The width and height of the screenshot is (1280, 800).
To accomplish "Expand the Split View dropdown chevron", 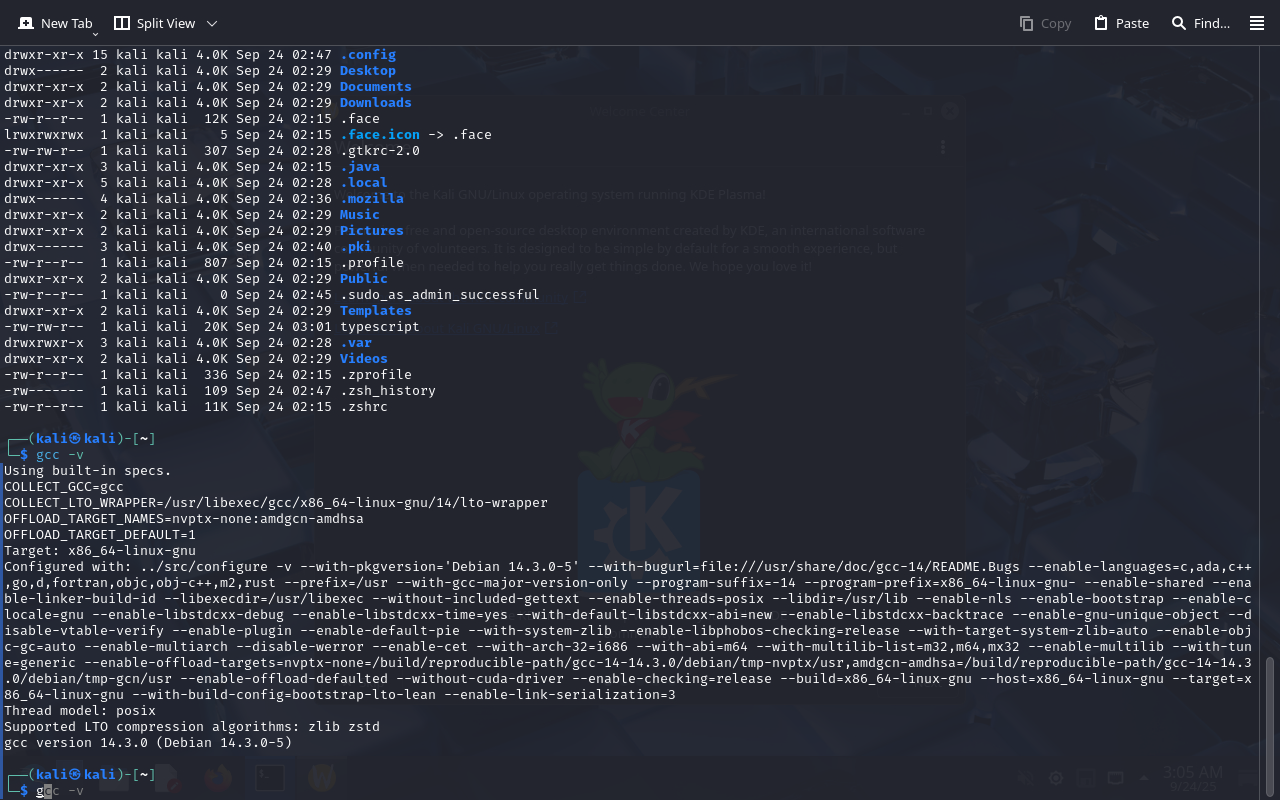I will (211, 23).
